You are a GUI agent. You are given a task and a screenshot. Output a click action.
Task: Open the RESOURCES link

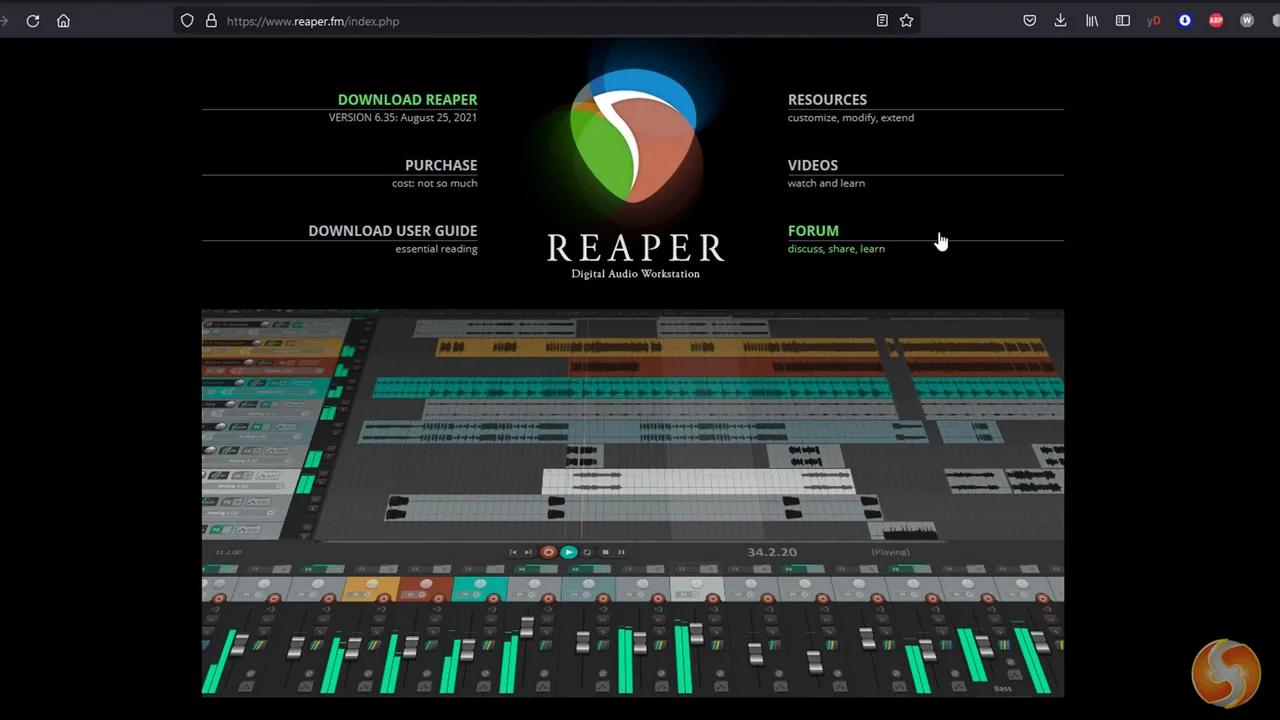click(x=827, y=100)
